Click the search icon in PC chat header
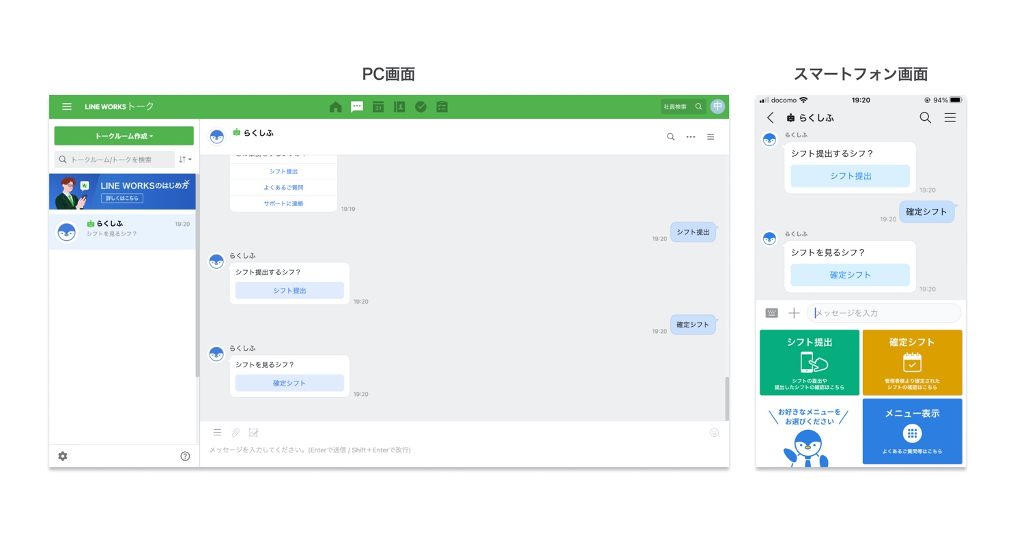 click(670, 137)
